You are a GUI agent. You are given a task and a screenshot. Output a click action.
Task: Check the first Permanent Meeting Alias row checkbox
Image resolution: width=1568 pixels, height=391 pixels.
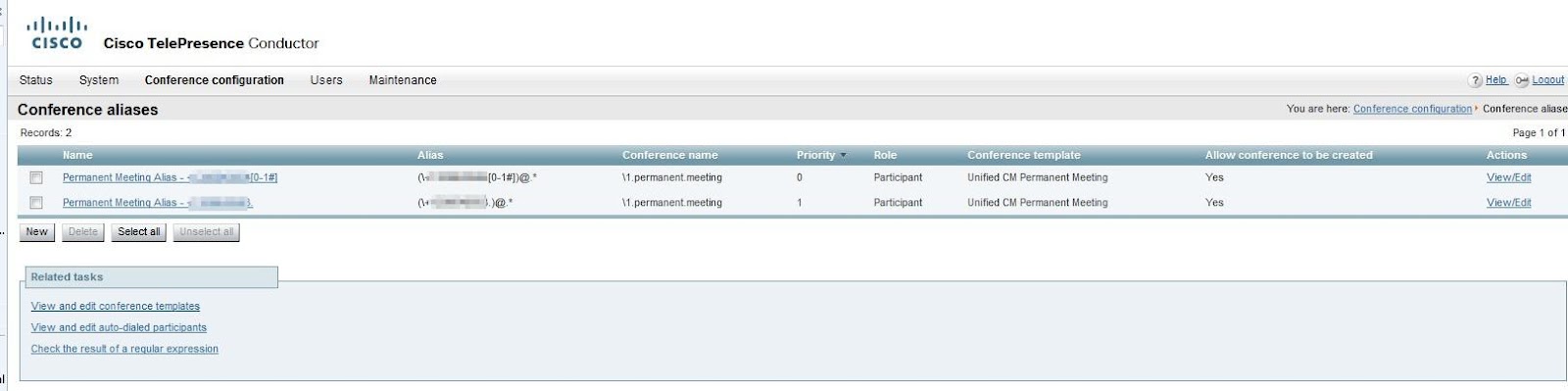coord(36,178)
